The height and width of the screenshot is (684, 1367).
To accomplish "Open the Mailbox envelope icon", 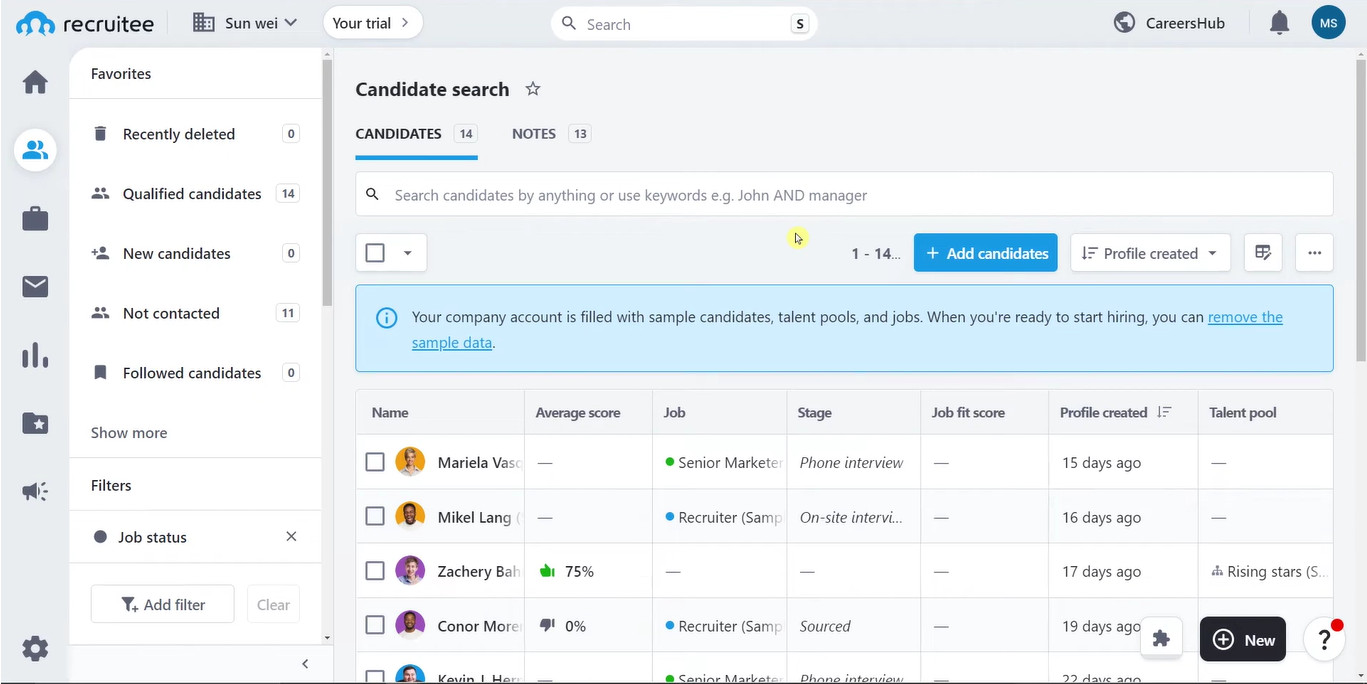I will coord(35,287).
